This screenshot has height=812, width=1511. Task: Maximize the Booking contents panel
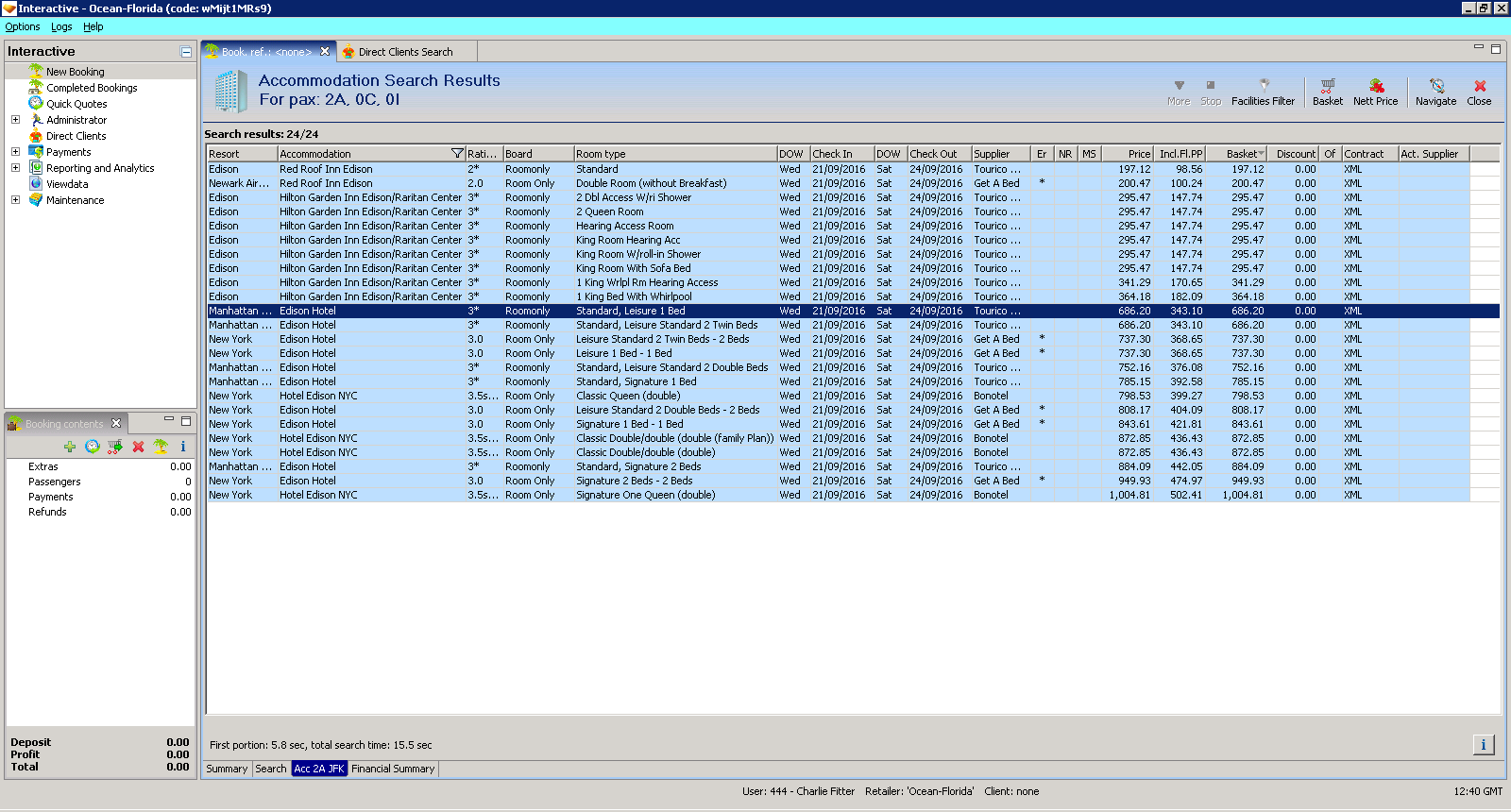[186, 420]
